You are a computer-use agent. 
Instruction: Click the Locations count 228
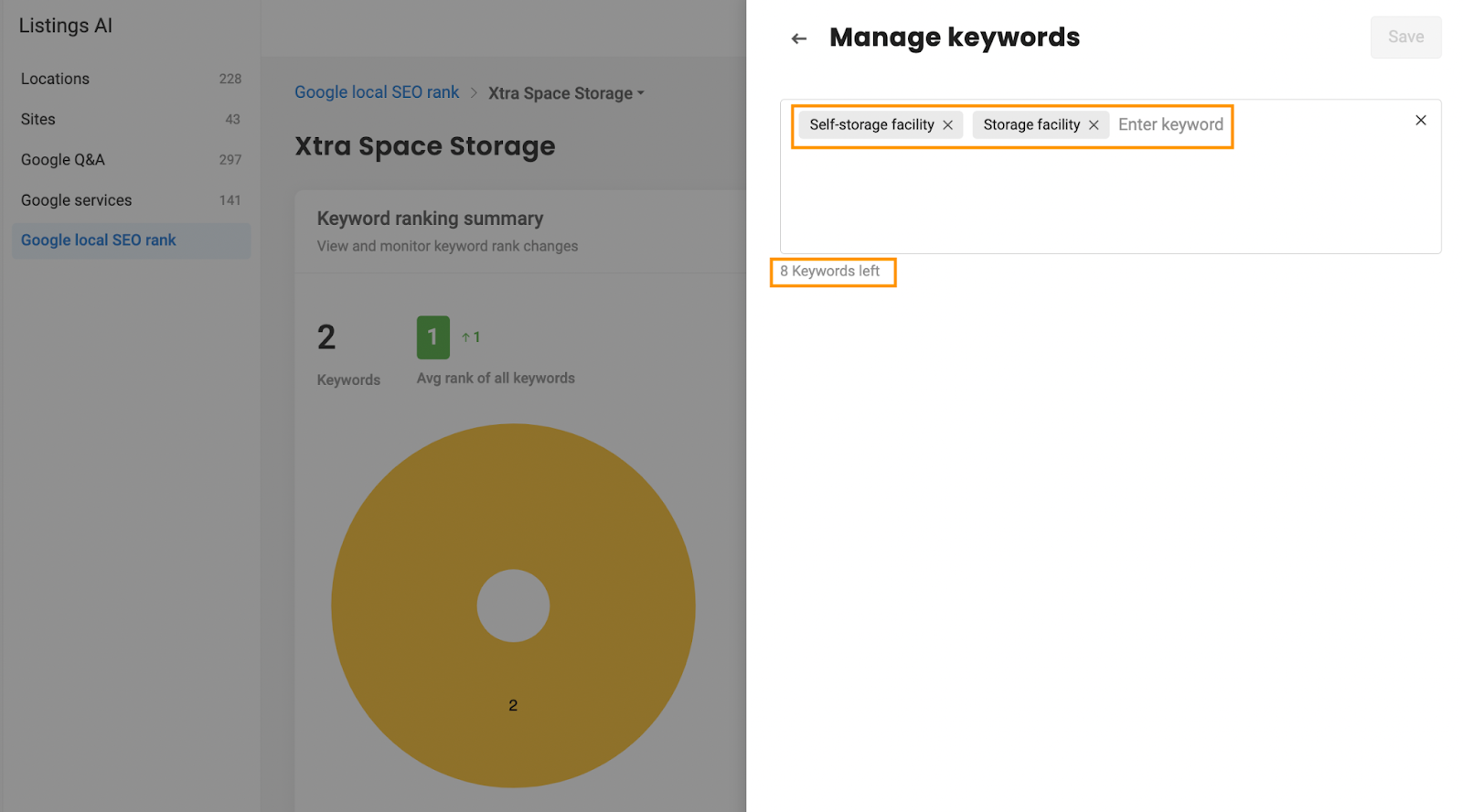pyautogui.click(x=230, y=80)
